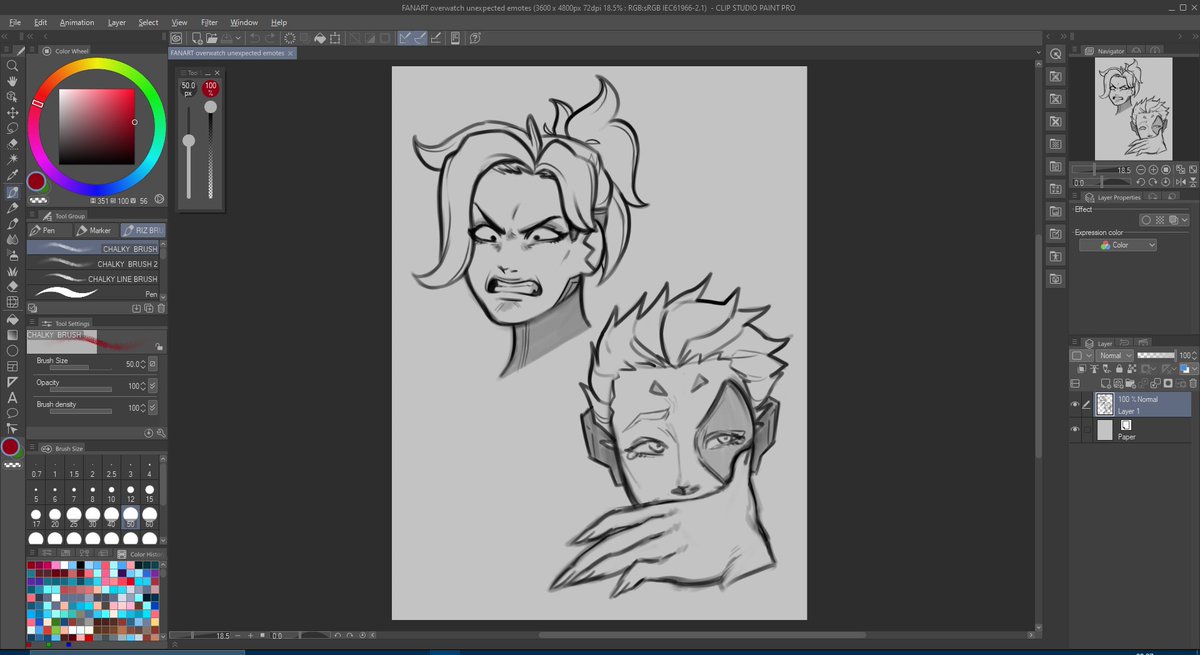Viewport: 1200px width, 655px height.
Task: Open the Effect options dropdown arrow
Action: (x=1185, y=220)
